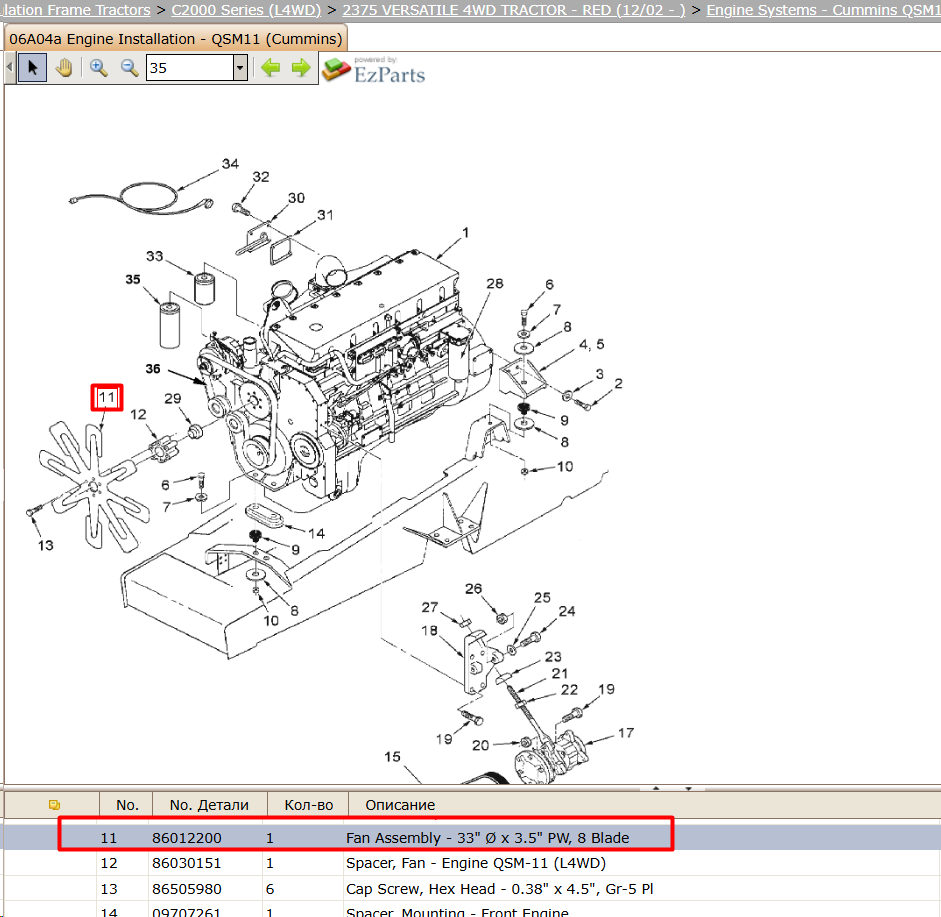Open Engine Systems - Cummins breadcrumb link
The image size is (941, 917).
(x=823, y=10)
